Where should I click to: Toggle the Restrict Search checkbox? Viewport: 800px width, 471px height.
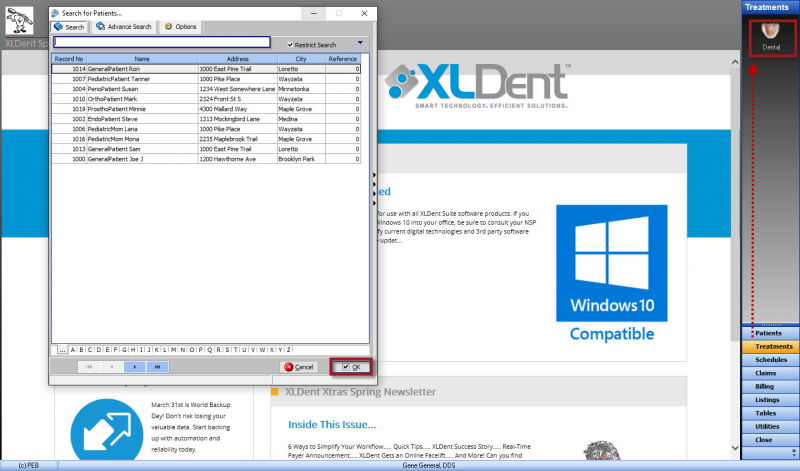click(x=290, y=45)
